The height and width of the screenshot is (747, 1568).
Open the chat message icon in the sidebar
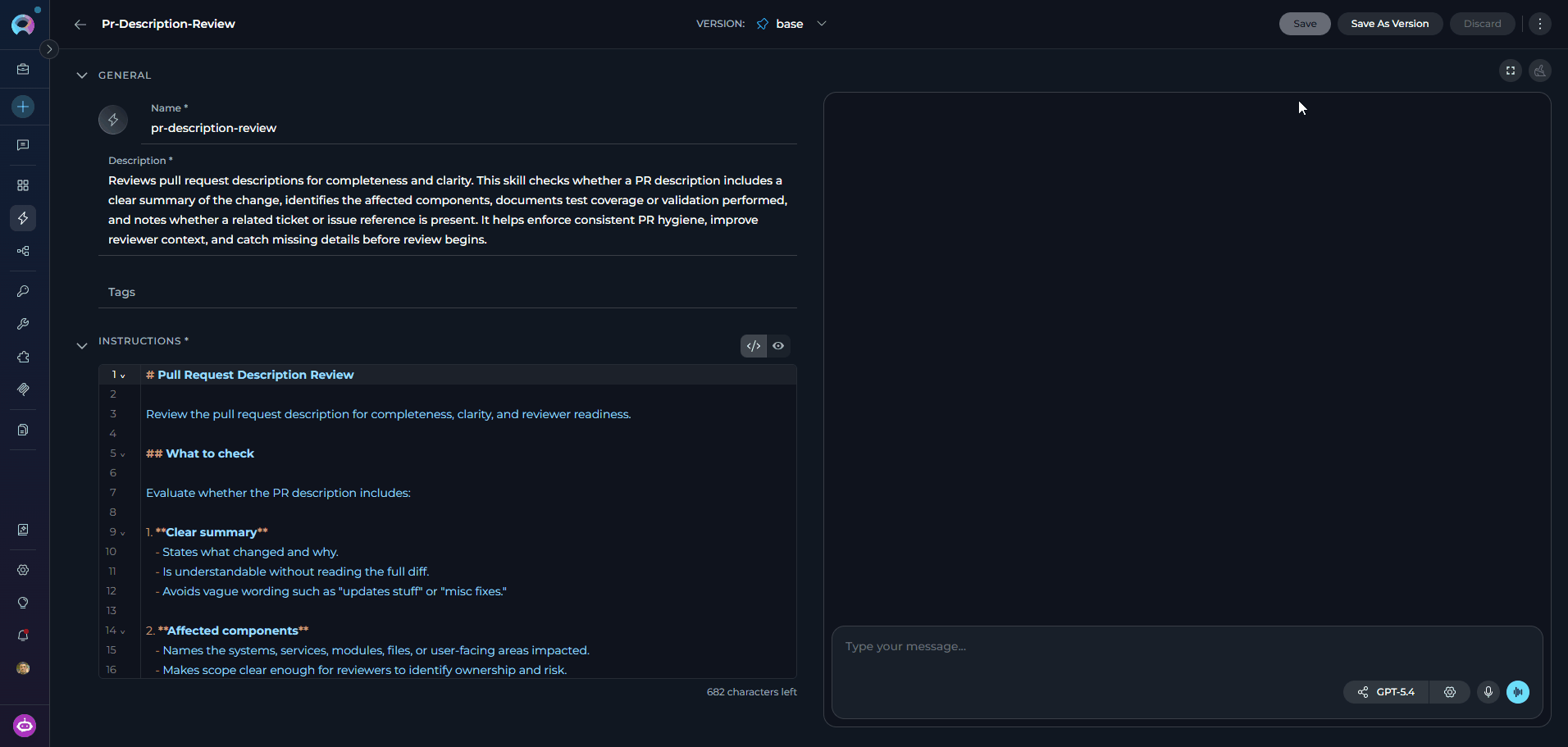coord(23,145)
